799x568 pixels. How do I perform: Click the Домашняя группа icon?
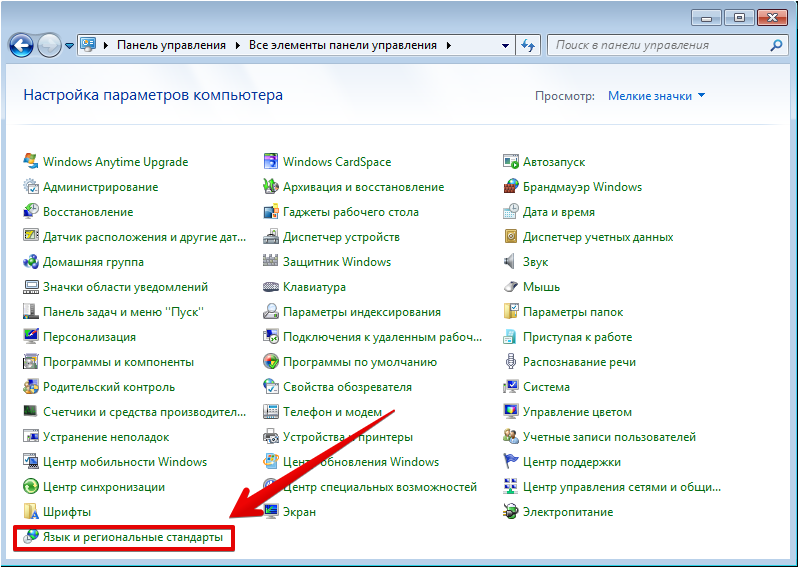click(31, 261)
